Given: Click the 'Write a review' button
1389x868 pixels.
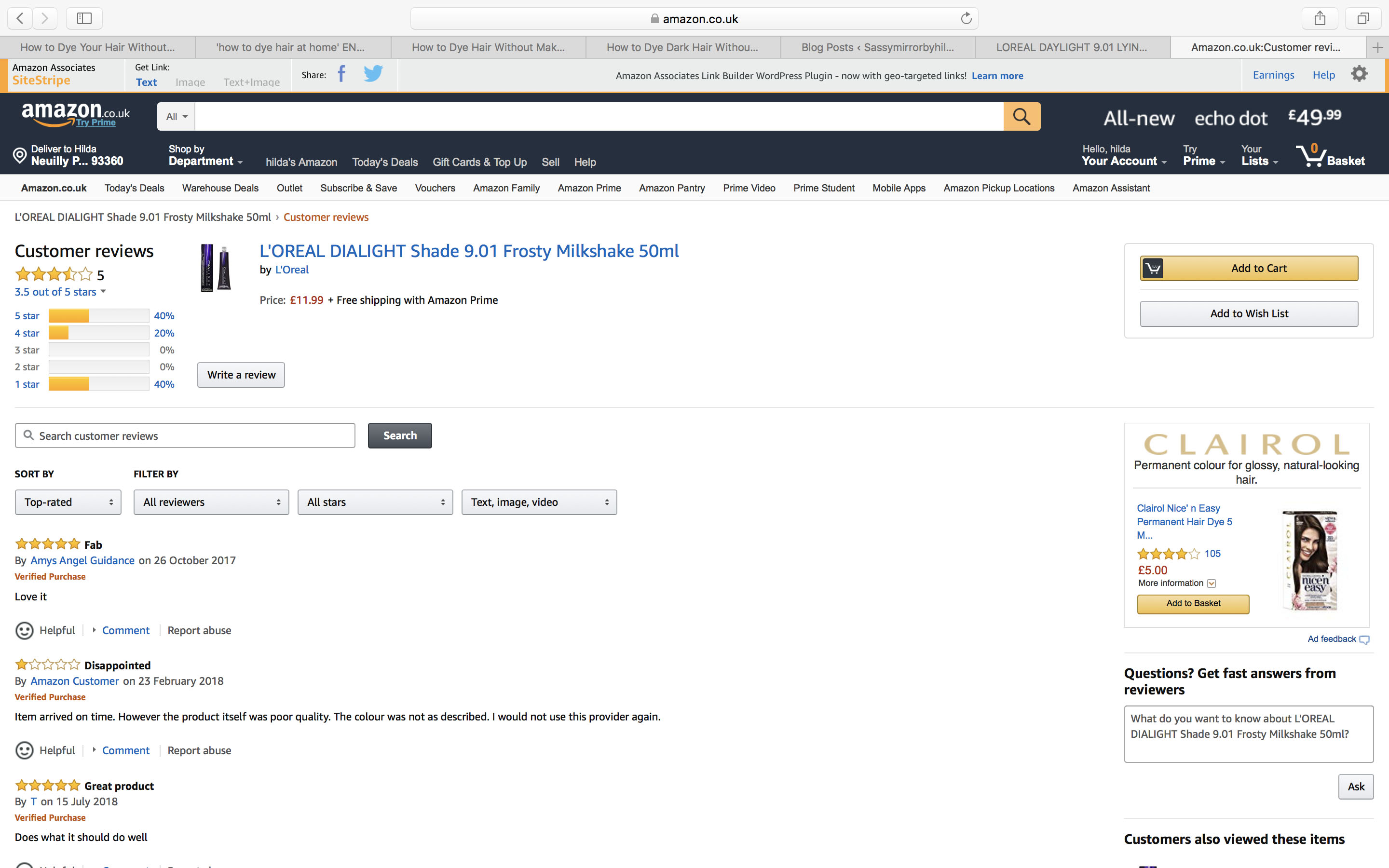Looking at the screenshot, I should (x=241, y=374).
